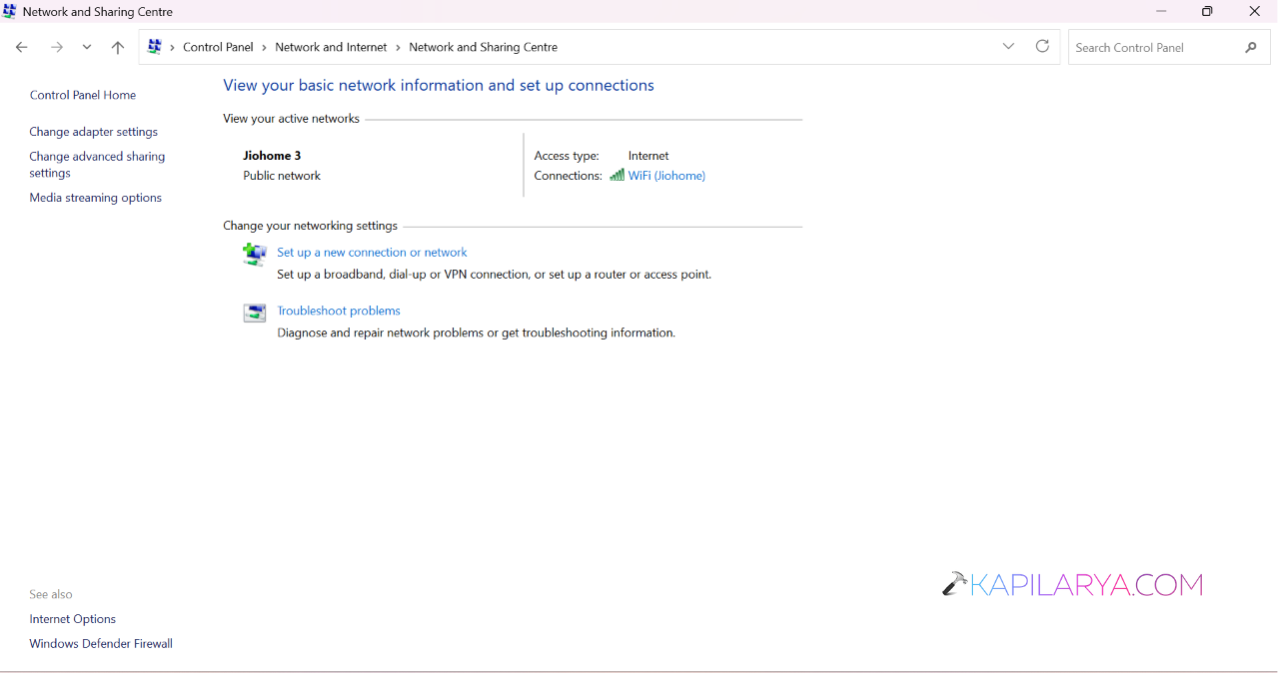Restore down the window
This screenshot has height=673, width=1280.
coord(1207,11)
